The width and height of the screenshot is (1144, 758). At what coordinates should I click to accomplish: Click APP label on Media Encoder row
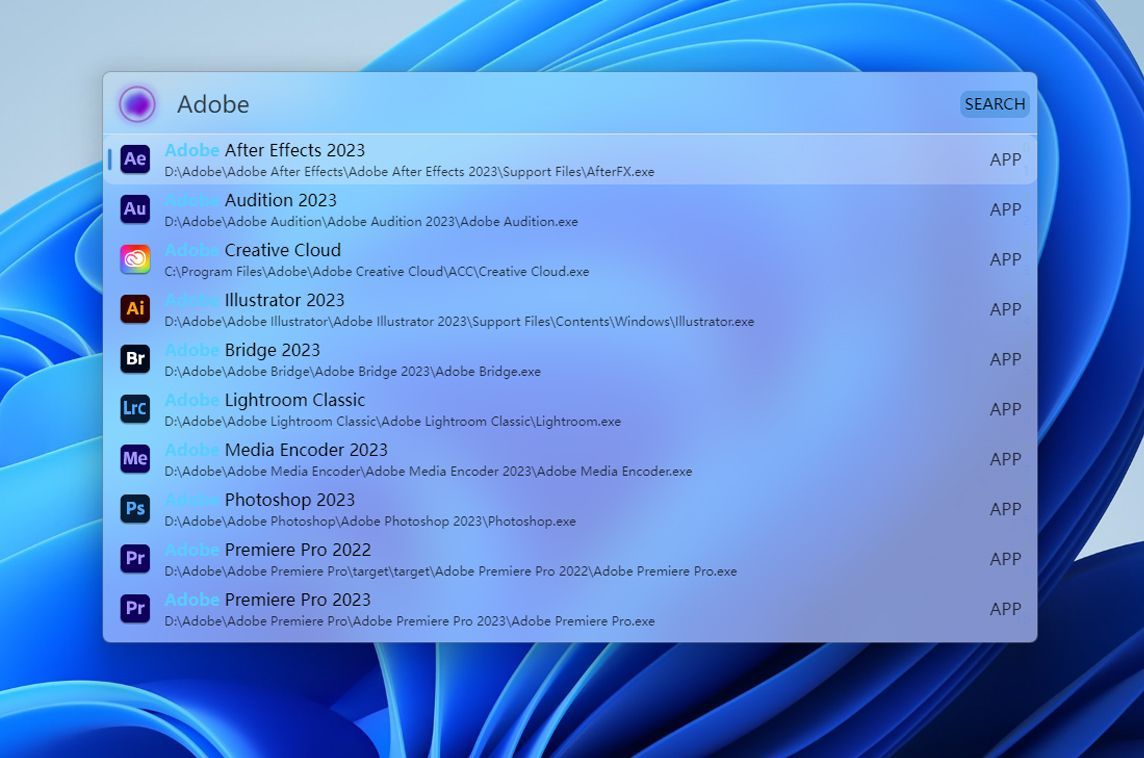(x=1005, y=459)
